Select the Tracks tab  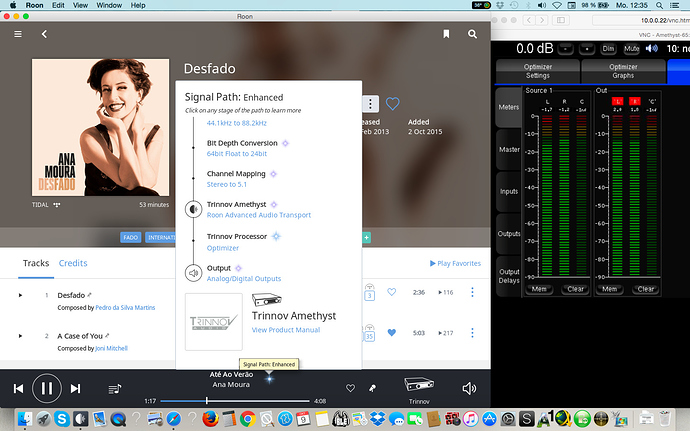point(36,263)
